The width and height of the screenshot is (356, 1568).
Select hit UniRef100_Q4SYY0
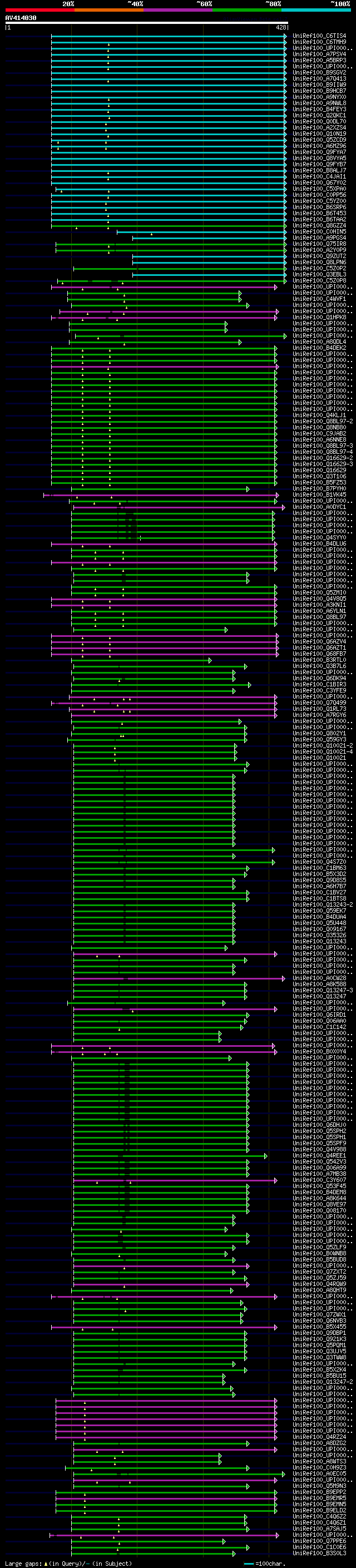[319, 537]
